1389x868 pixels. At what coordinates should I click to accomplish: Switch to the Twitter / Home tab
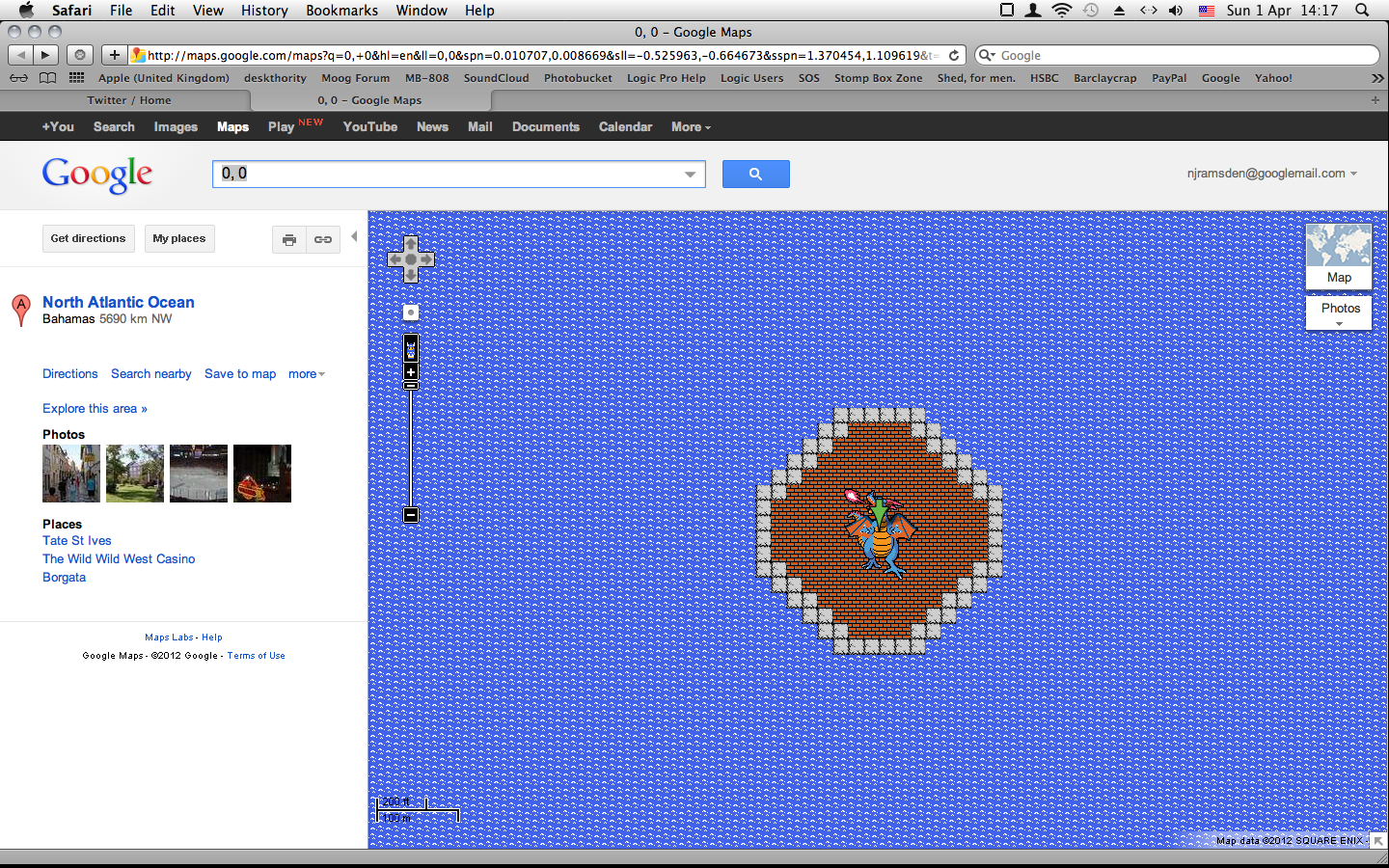click(128, 100)
